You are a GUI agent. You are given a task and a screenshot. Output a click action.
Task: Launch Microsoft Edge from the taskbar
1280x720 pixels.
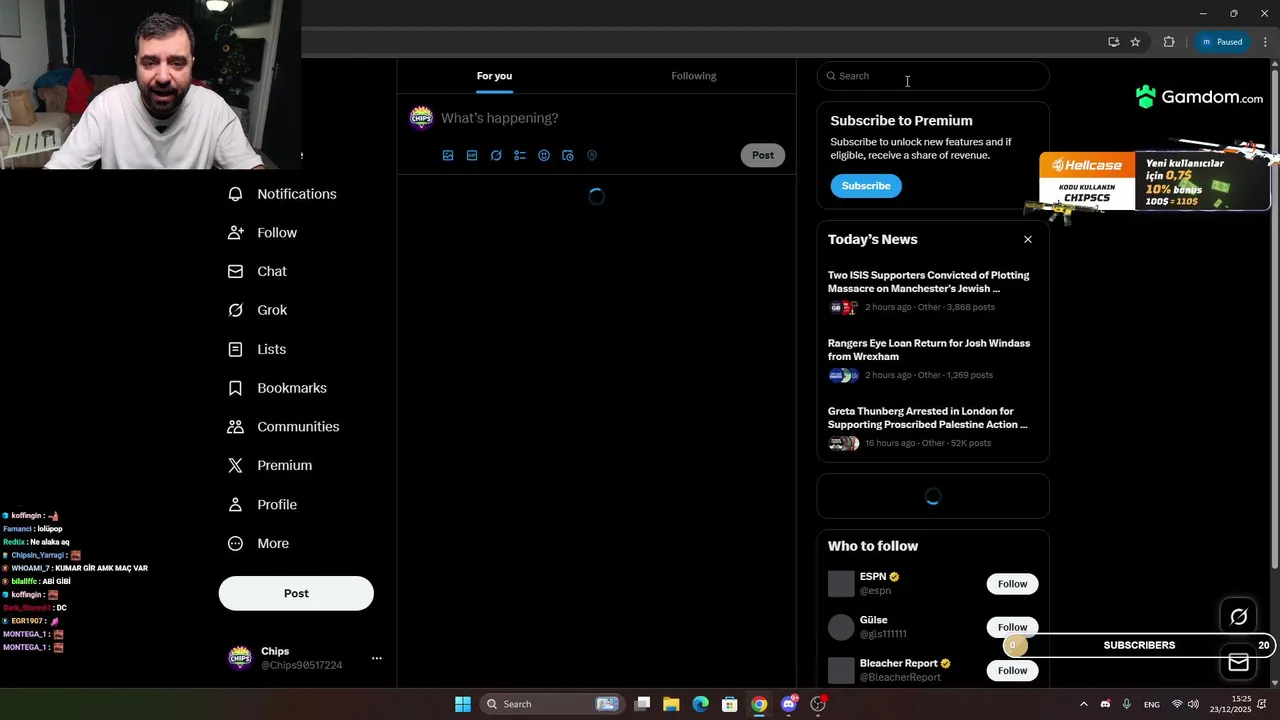(701, 704)
